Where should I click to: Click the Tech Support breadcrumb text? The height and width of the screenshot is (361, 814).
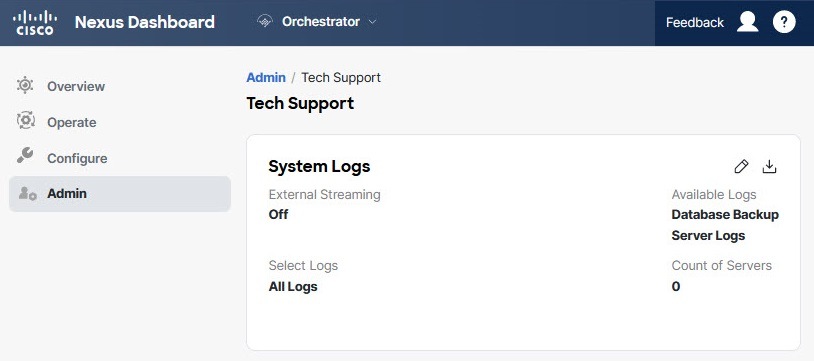(341, 77)
